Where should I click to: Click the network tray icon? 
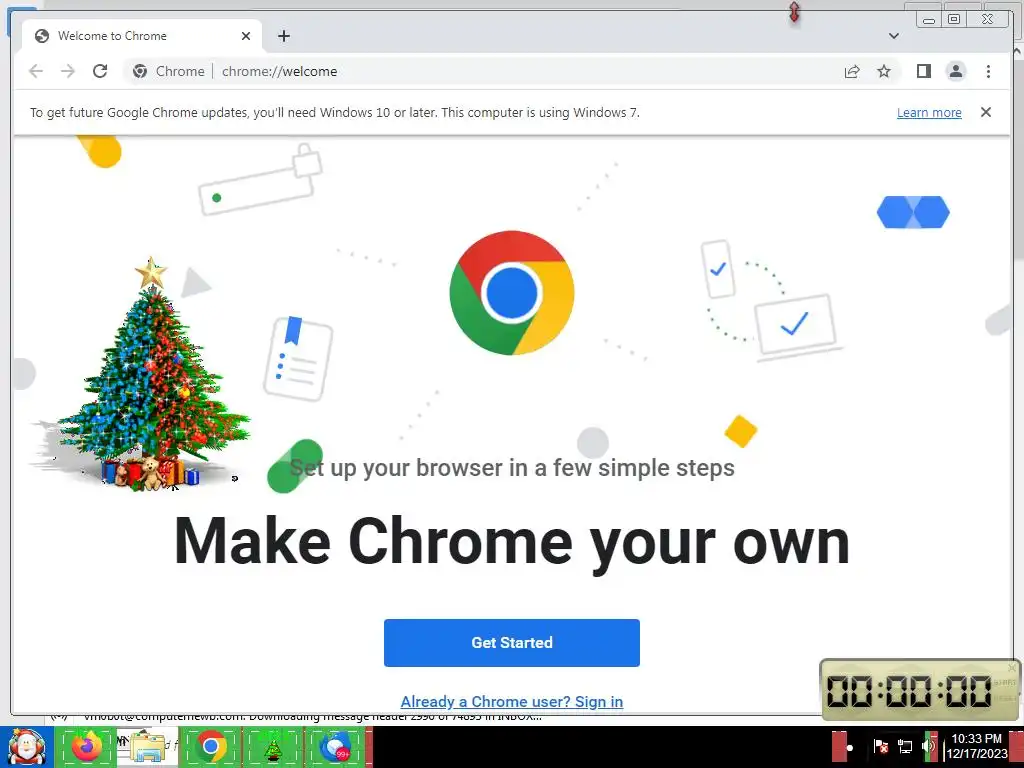(x=905, y=746)
